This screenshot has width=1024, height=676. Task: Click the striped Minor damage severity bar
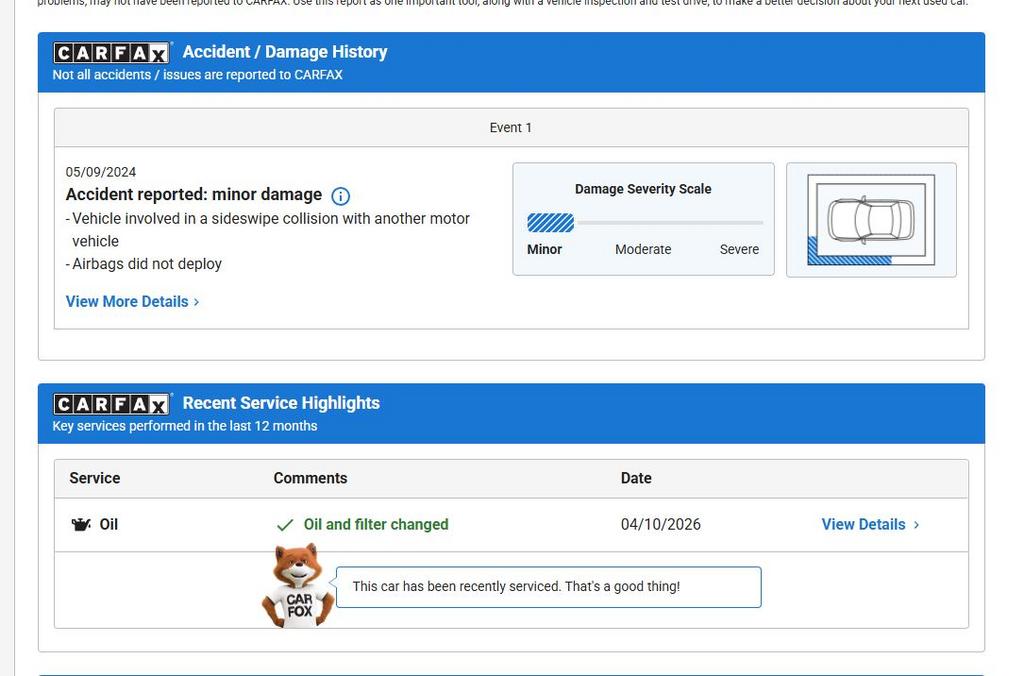(551, 223)
